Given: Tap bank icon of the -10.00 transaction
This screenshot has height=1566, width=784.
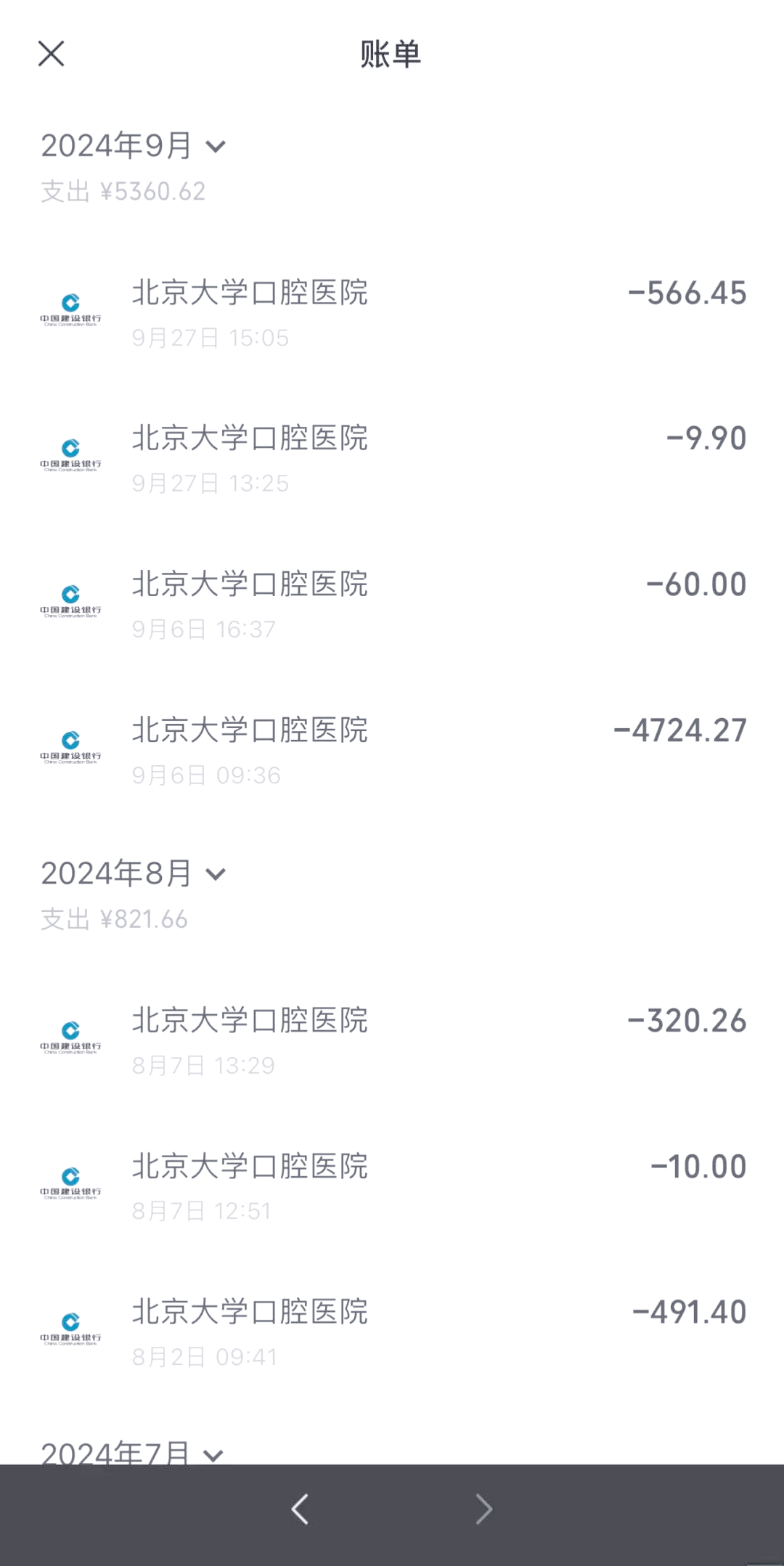Looking at the screenshot, I should click(70, 1183).
